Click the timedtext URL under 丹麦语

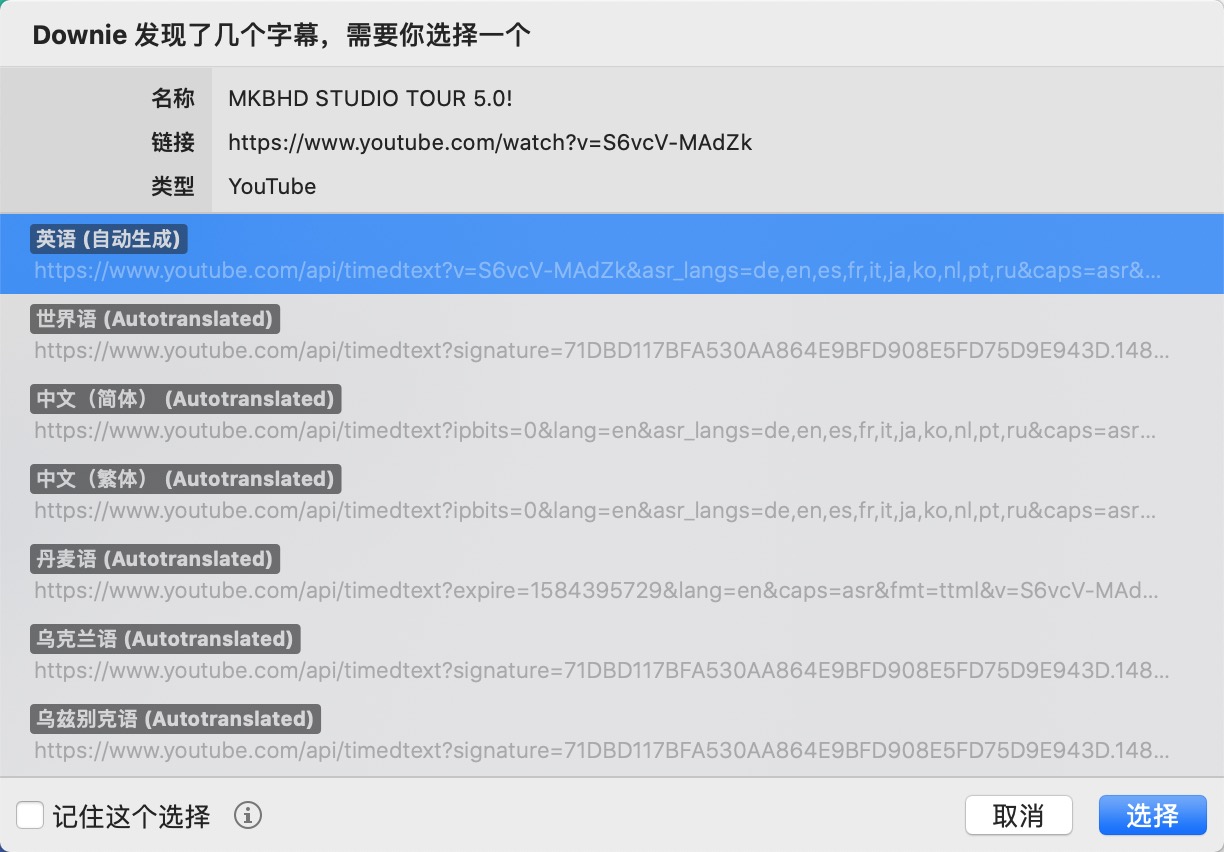[x=597, y=590]
